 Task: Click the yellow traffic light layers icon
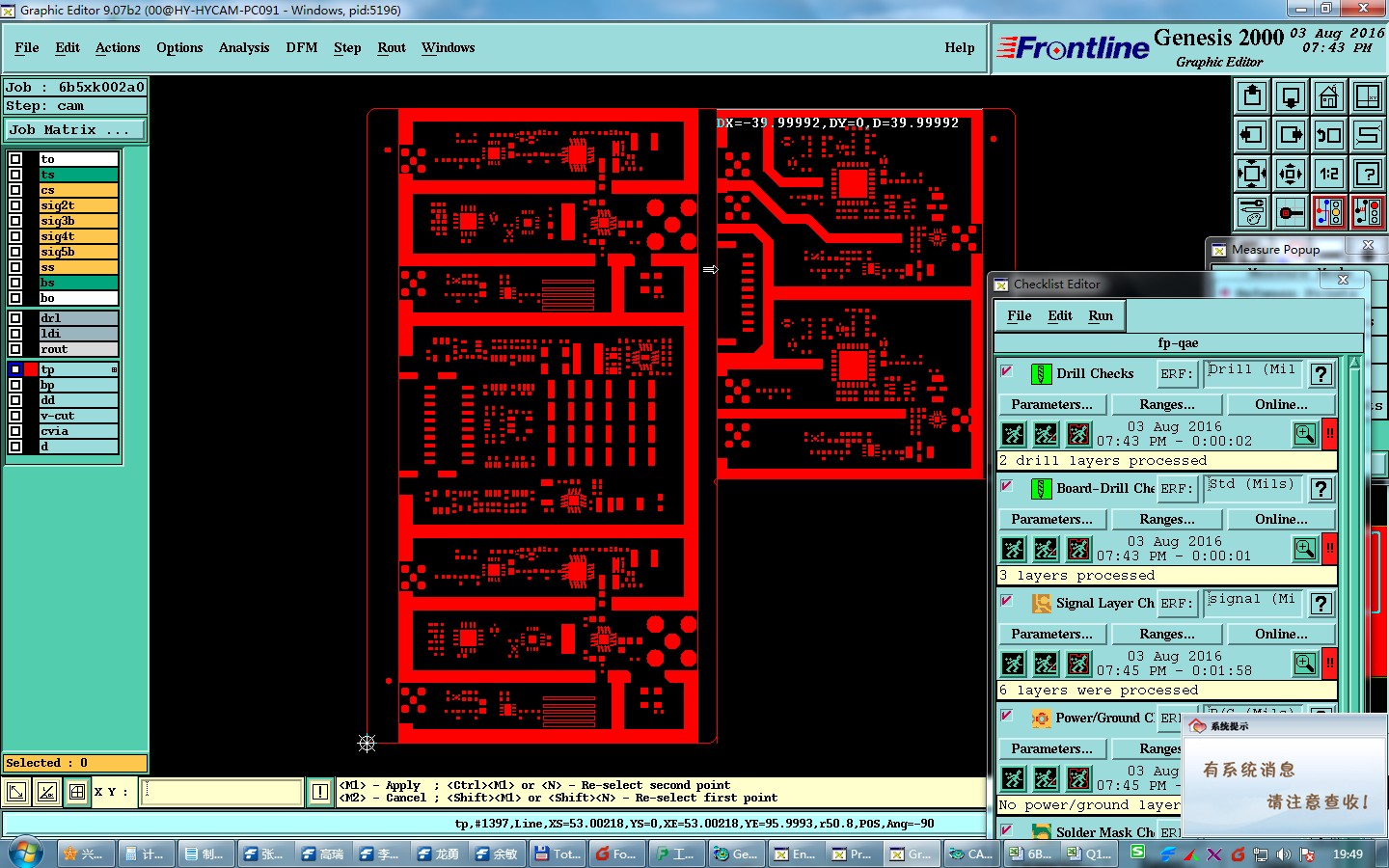(1329, 212)
